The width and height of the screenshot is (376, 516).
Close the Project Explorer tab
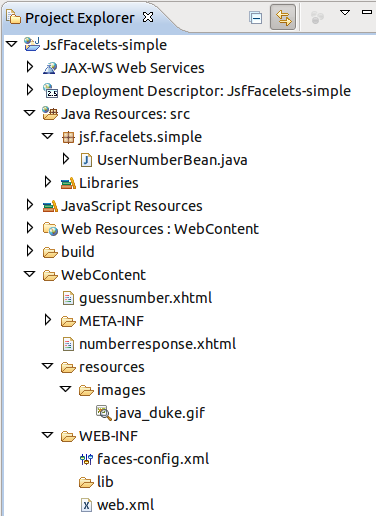point(148,17)
